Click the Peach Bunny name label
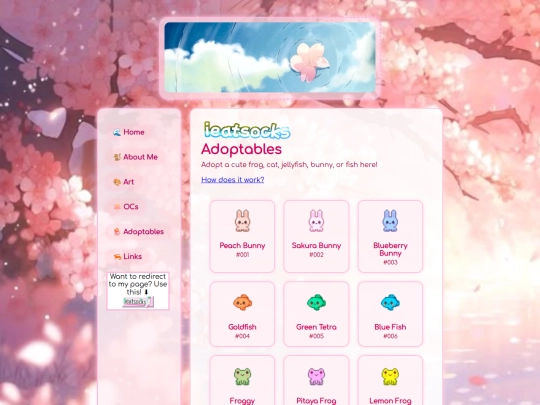Viewport: 540px width, 405px height. 242,246
